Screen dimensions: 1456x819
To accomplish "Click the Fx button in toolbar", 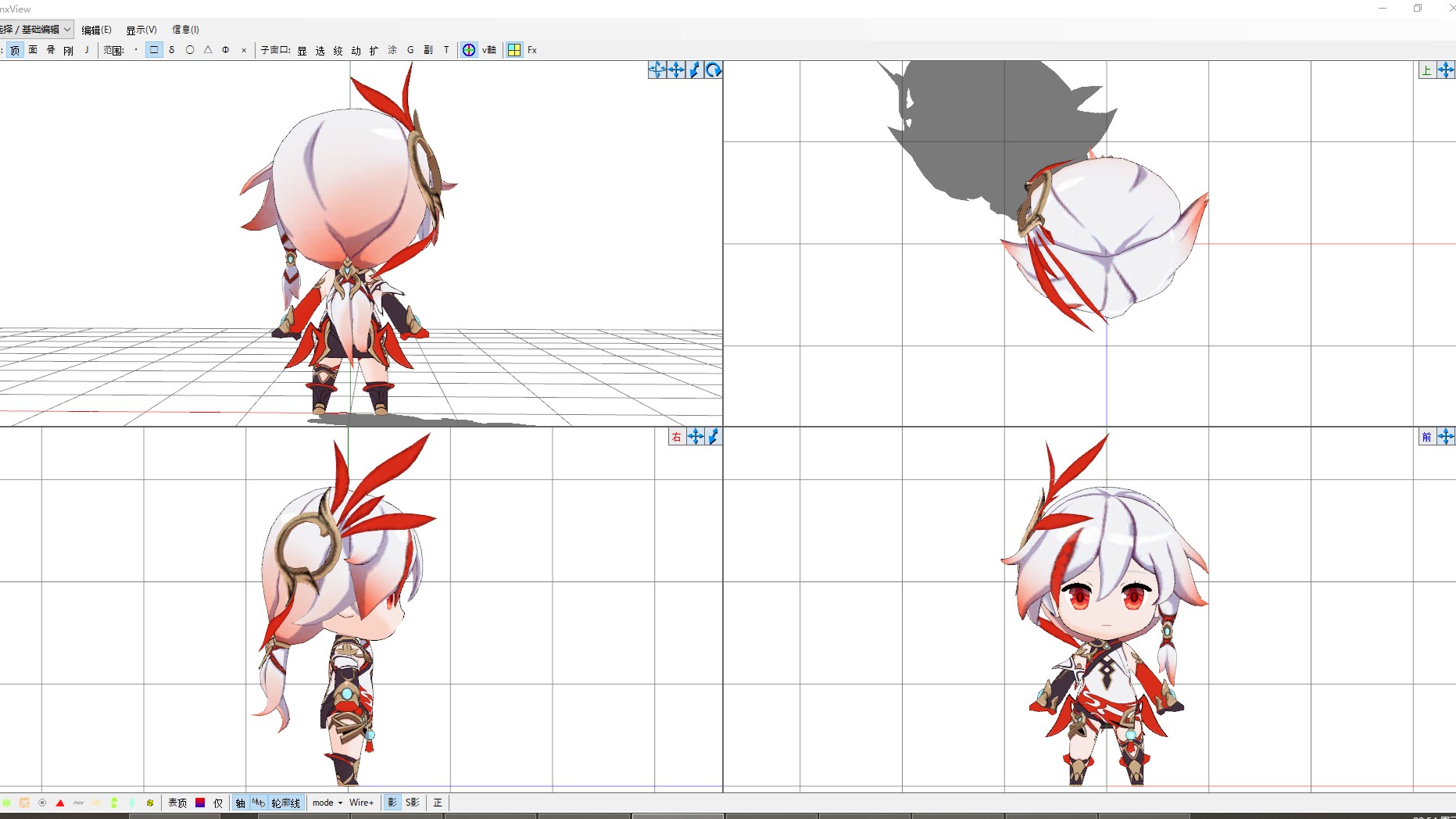I will 532,50.
